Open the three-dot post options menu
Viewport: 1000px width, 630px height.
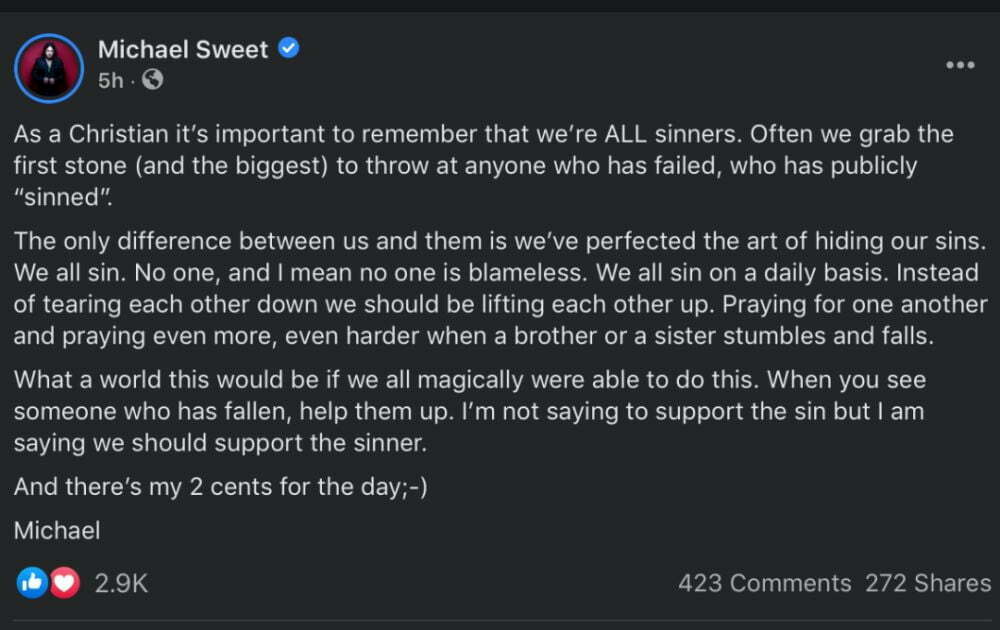pyautogui.click(x=960, y=64)
